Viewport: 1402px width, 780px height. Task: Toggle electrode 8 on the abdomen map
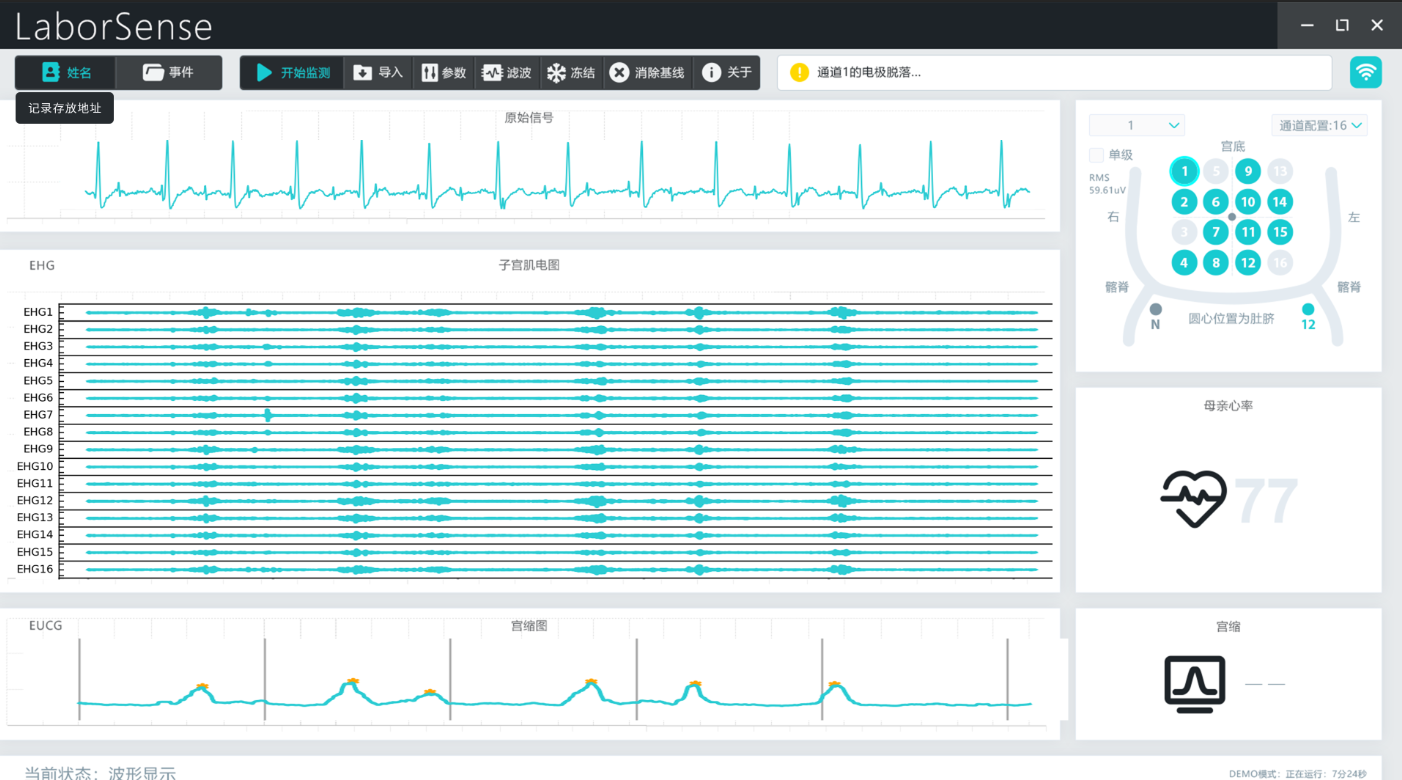(1216, 263)
